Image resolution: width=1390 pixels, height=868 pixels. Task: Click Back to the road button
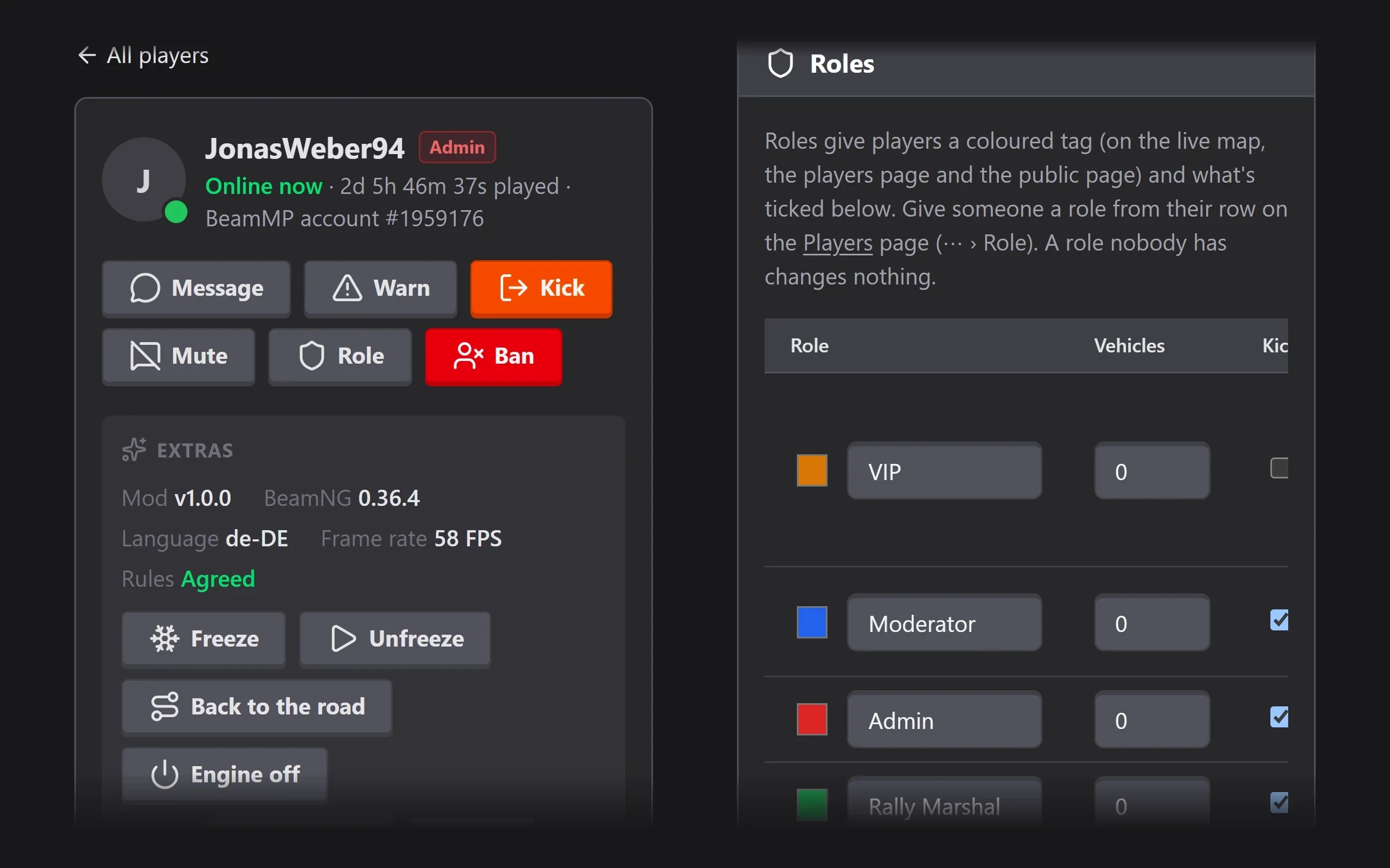pyautogui.click(x=257, y=707)
